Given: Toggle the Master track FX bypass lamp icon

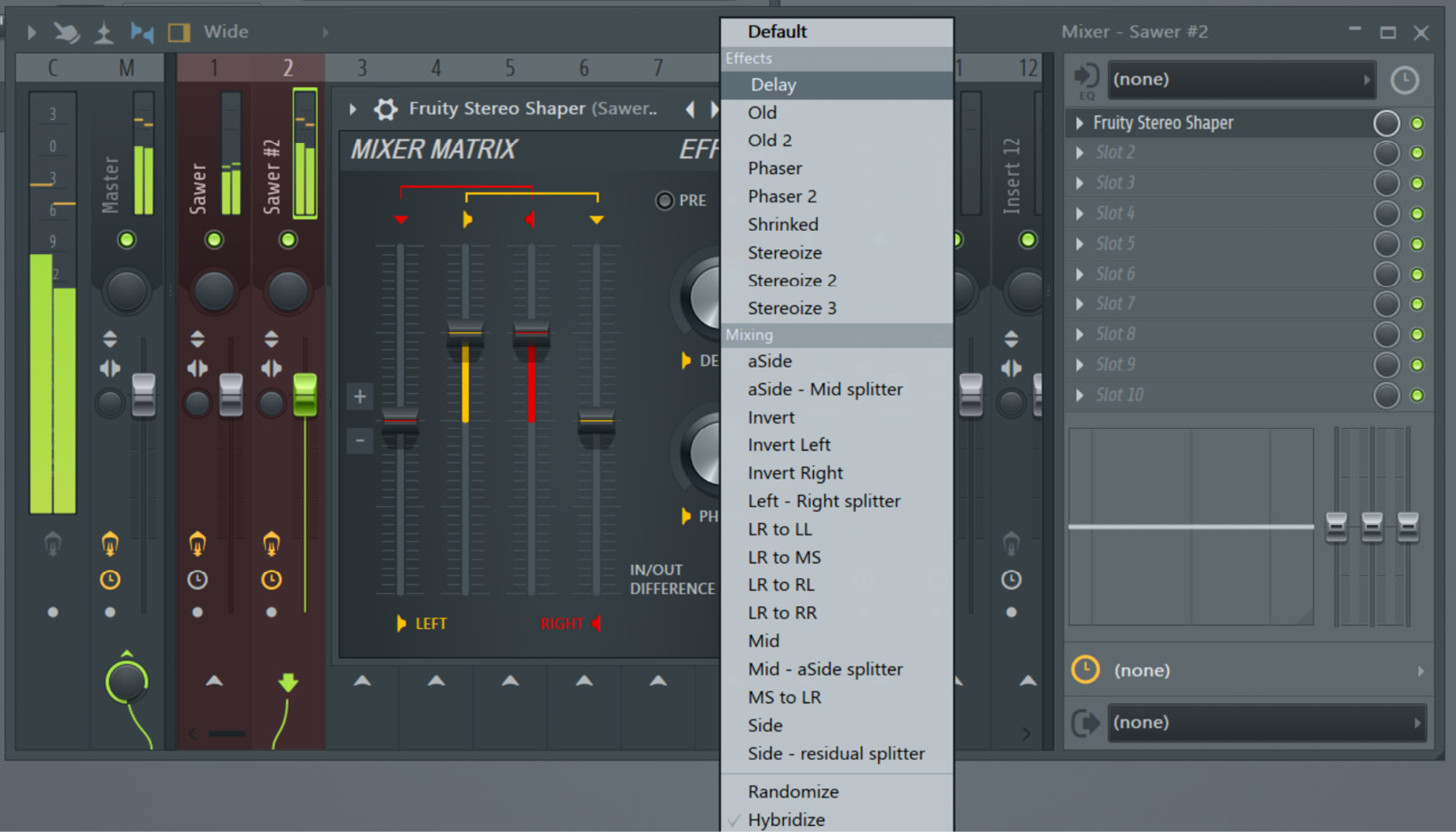Looking at the screenshot, I should [110, 543].
